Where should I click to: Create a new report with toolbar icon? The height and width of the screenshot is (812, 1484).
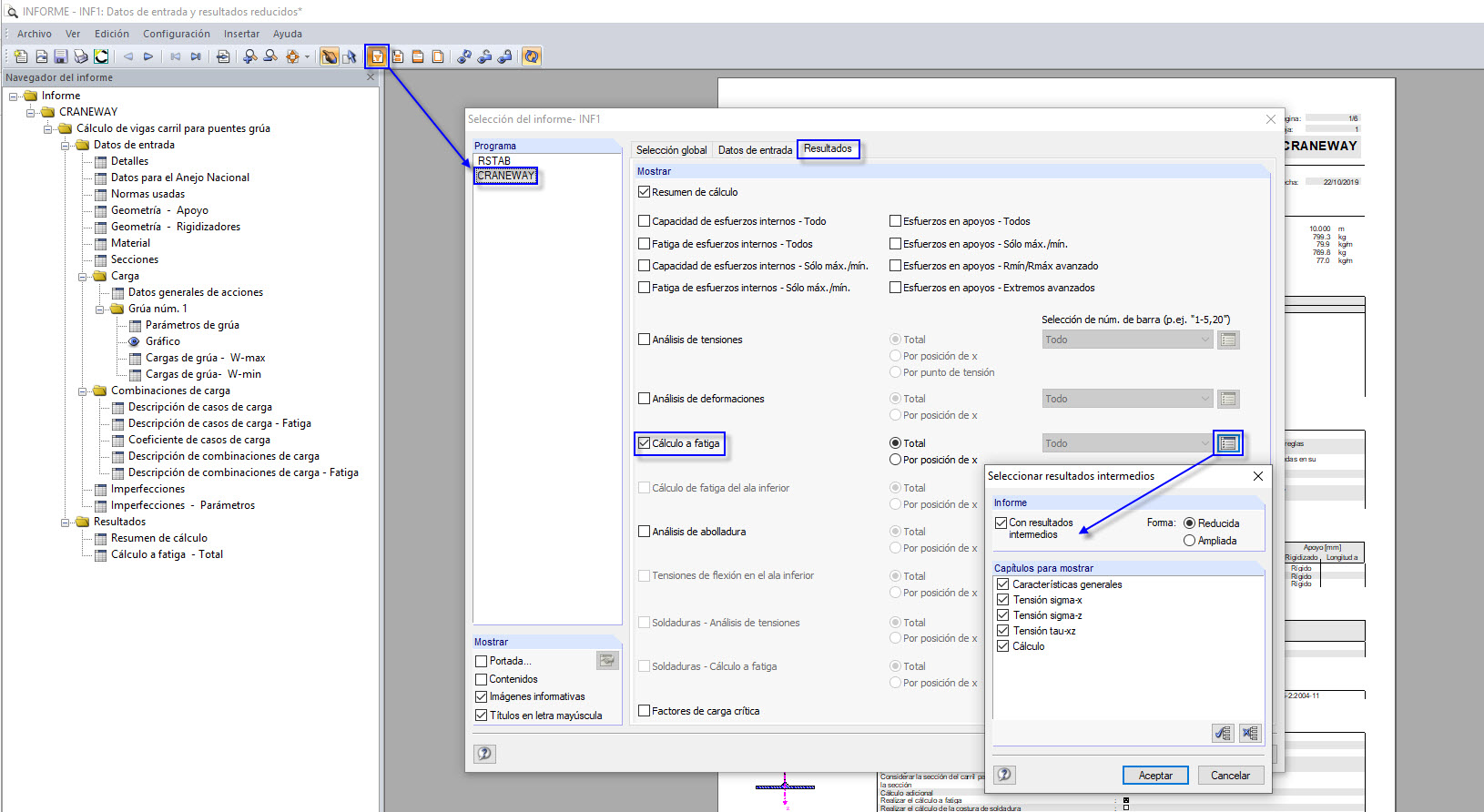pos(21,56)
